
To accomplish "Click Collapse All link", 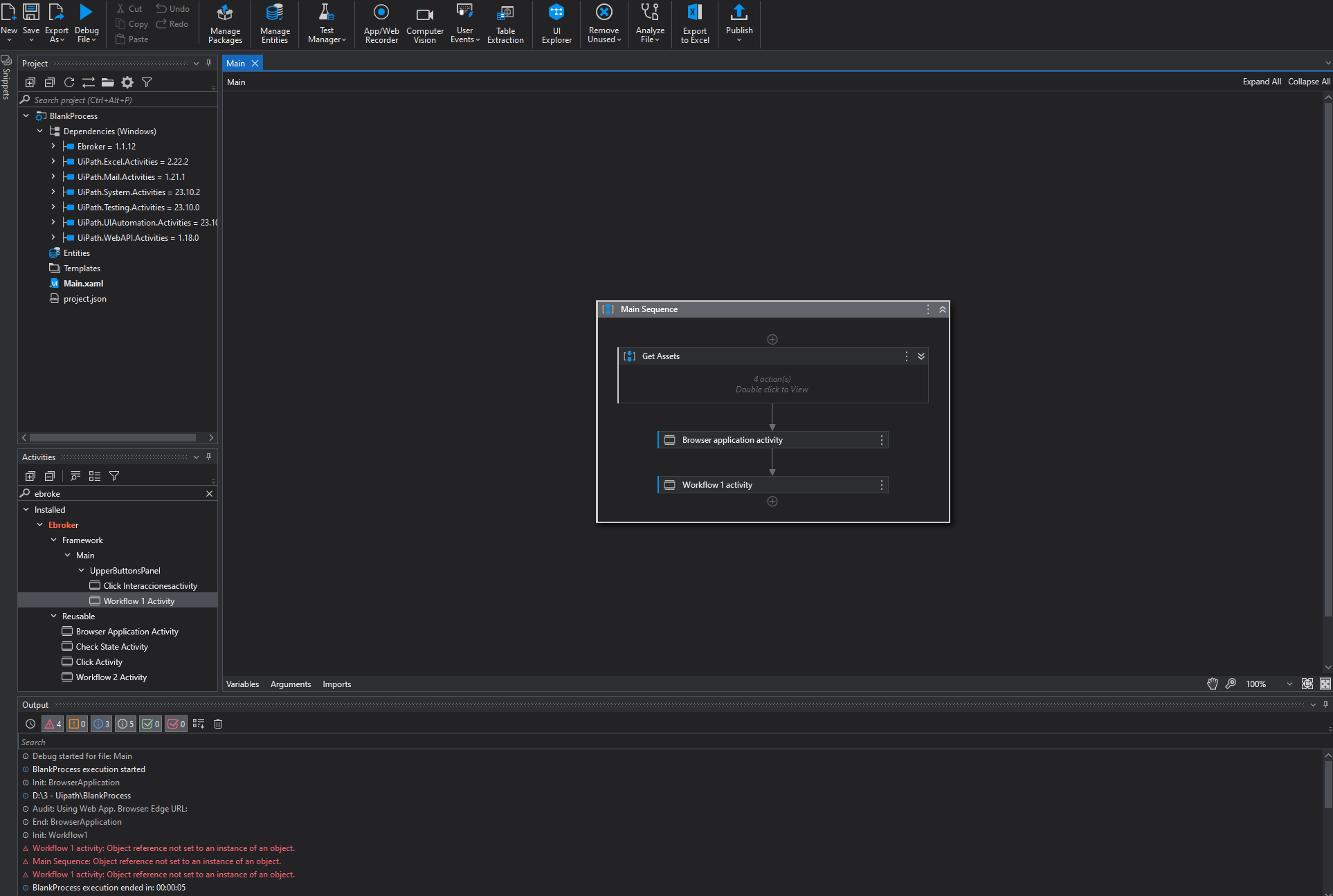I will click(x=1308, y=82).
